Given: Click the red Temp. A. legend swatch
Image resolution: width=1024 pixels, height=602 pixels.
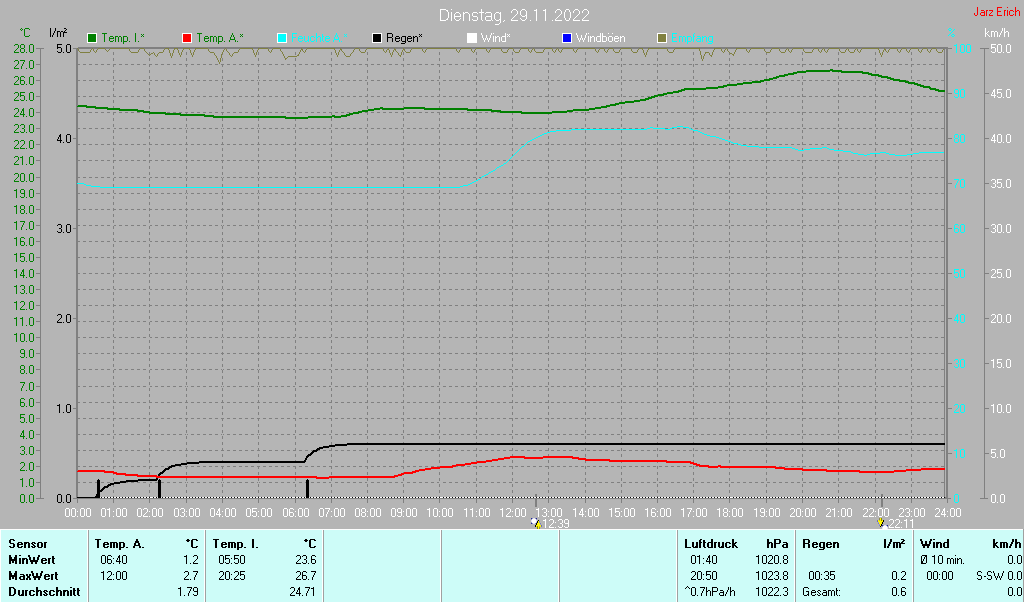Looking at the screenshot, I should tap(187, 38).
